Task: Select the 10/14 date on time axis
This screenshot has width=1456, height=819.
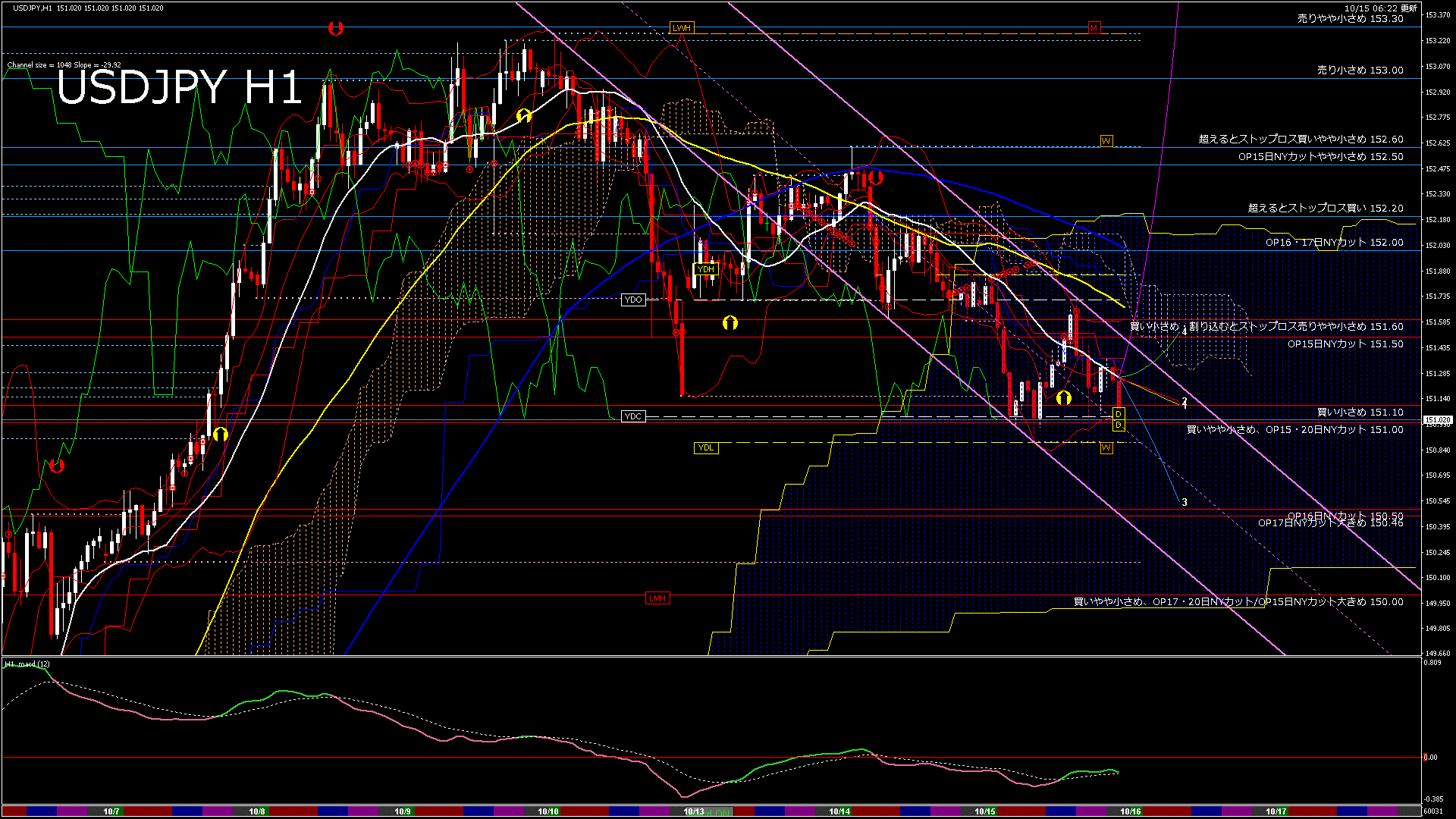Action: point(839,811)
